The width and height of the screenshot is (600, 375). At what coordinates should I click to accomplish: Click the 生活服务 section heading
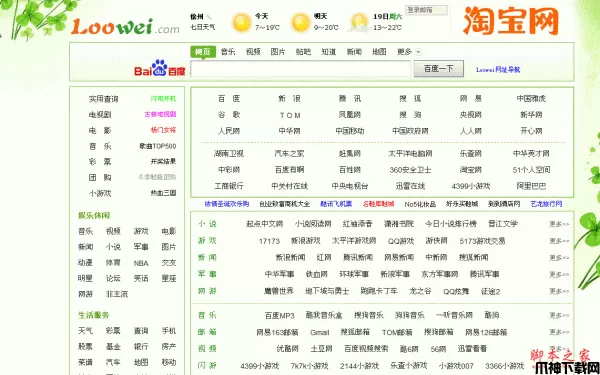(x=94, y=315)
